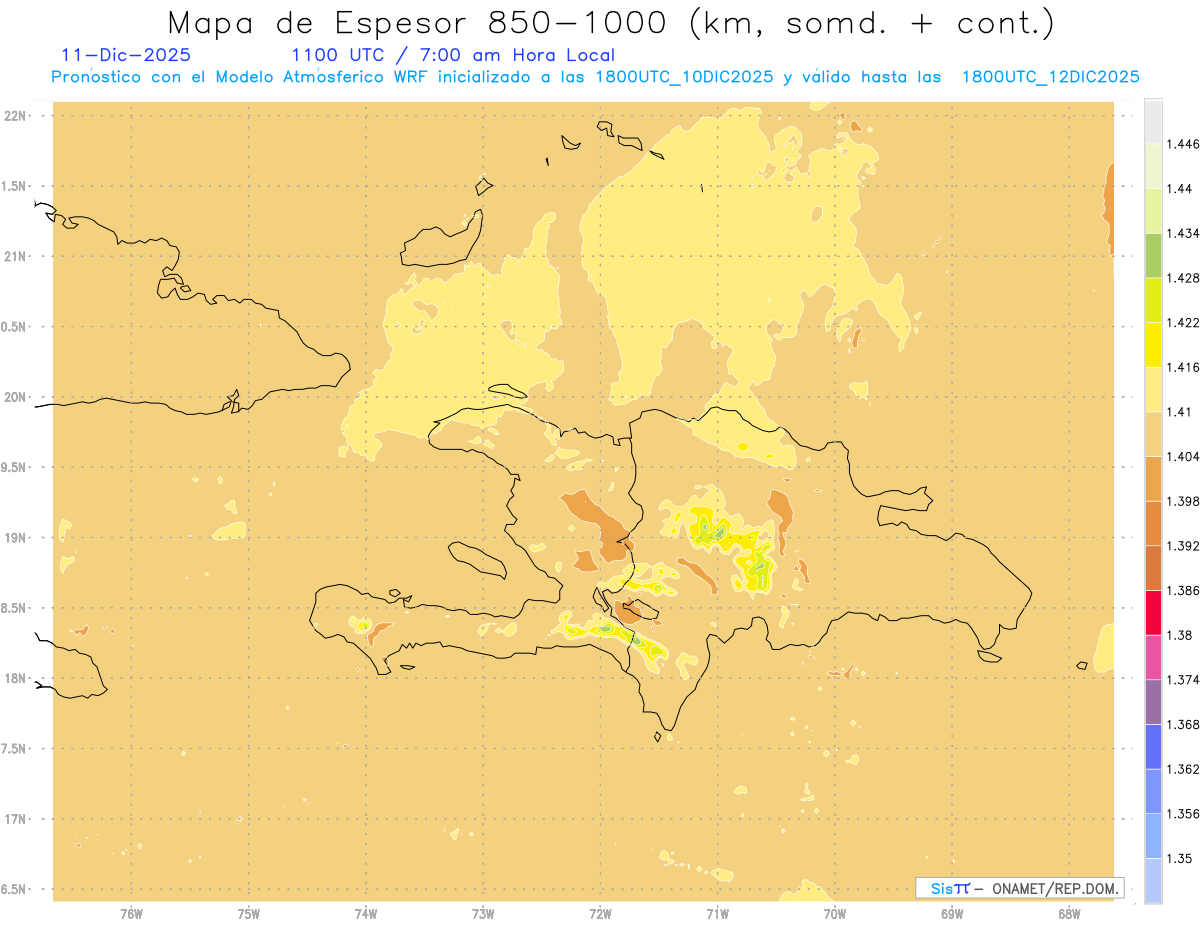Screen dimensions: 1200x927
Task: Click the 18N latitude axis label
Action: pos(16,678)
